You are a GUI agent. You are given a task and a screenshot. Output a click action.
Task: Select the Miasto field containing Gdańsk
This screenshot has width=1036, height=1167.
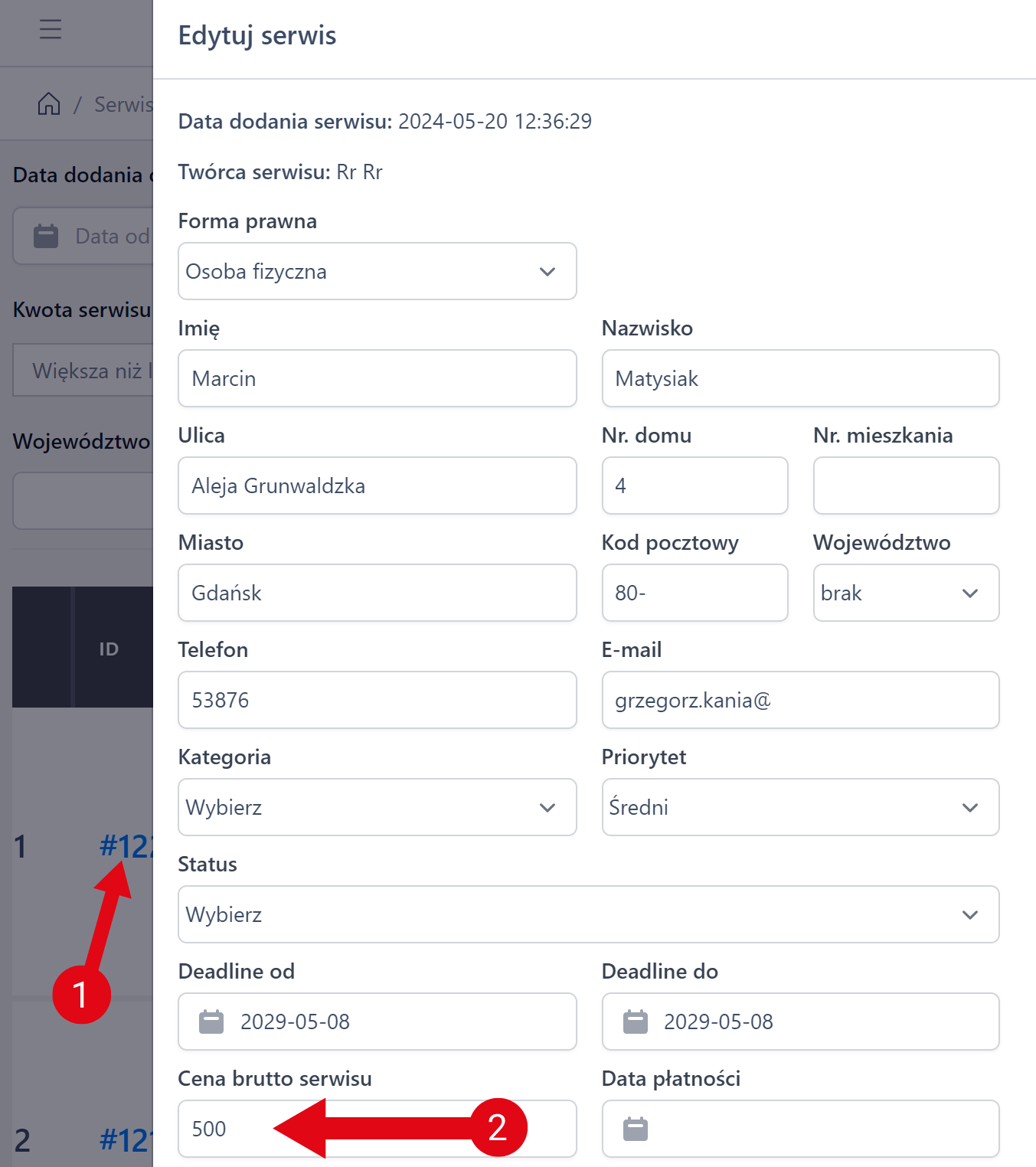[x=377, y=593]
